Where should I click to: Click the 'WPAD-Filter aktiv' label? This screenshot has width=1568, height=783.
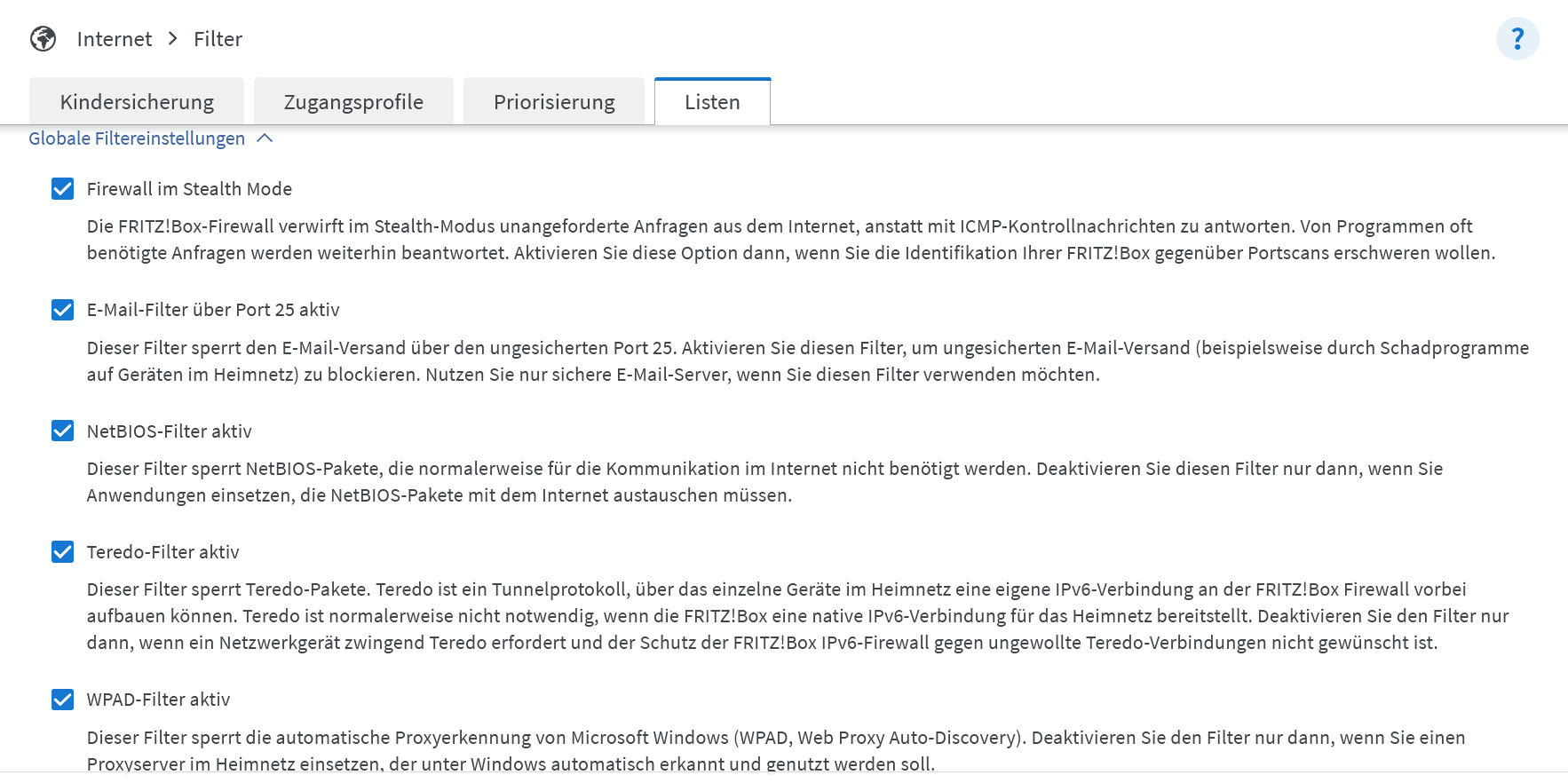tap(158, 700)
